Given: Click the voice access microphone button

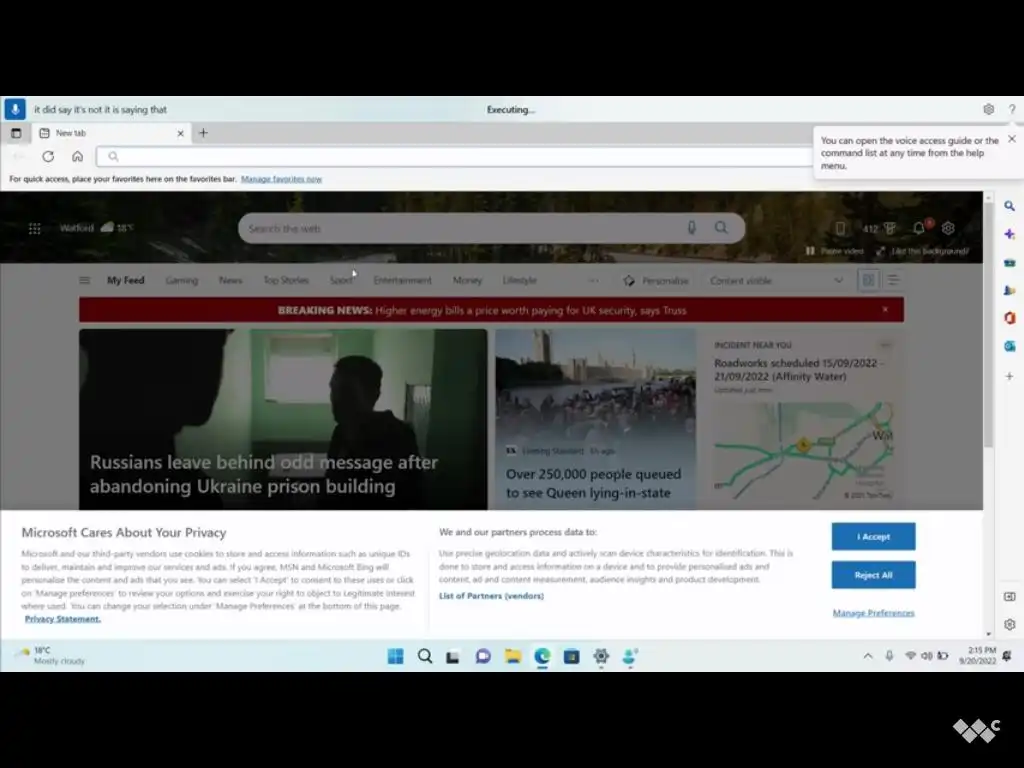Looking at the screenshot, I should point(15,109).
